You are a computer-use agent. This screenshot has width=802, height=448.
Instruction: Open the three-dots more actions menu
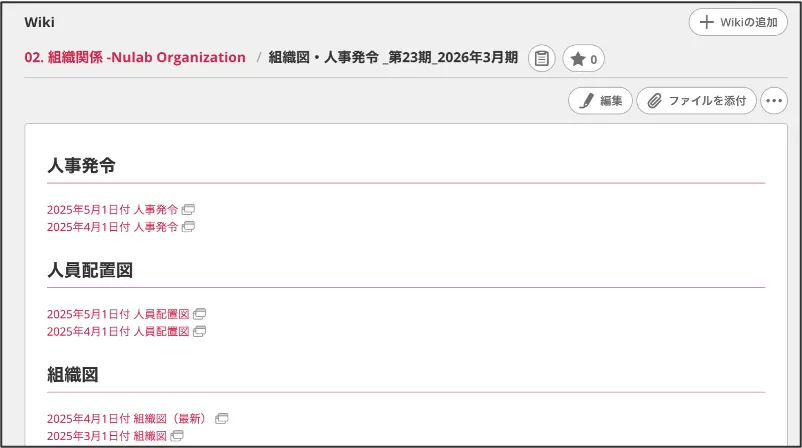[774, 101]
